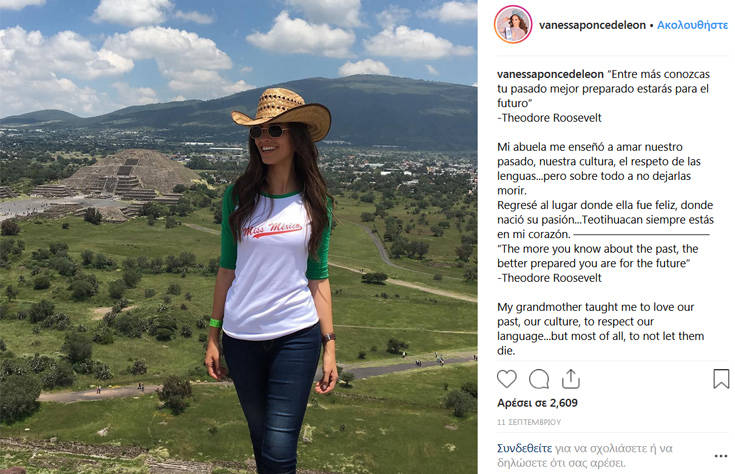The width and height of the screenshot is (735, 474).
Task: Save the post with the bookmark icon
Action: coord(721,379)
